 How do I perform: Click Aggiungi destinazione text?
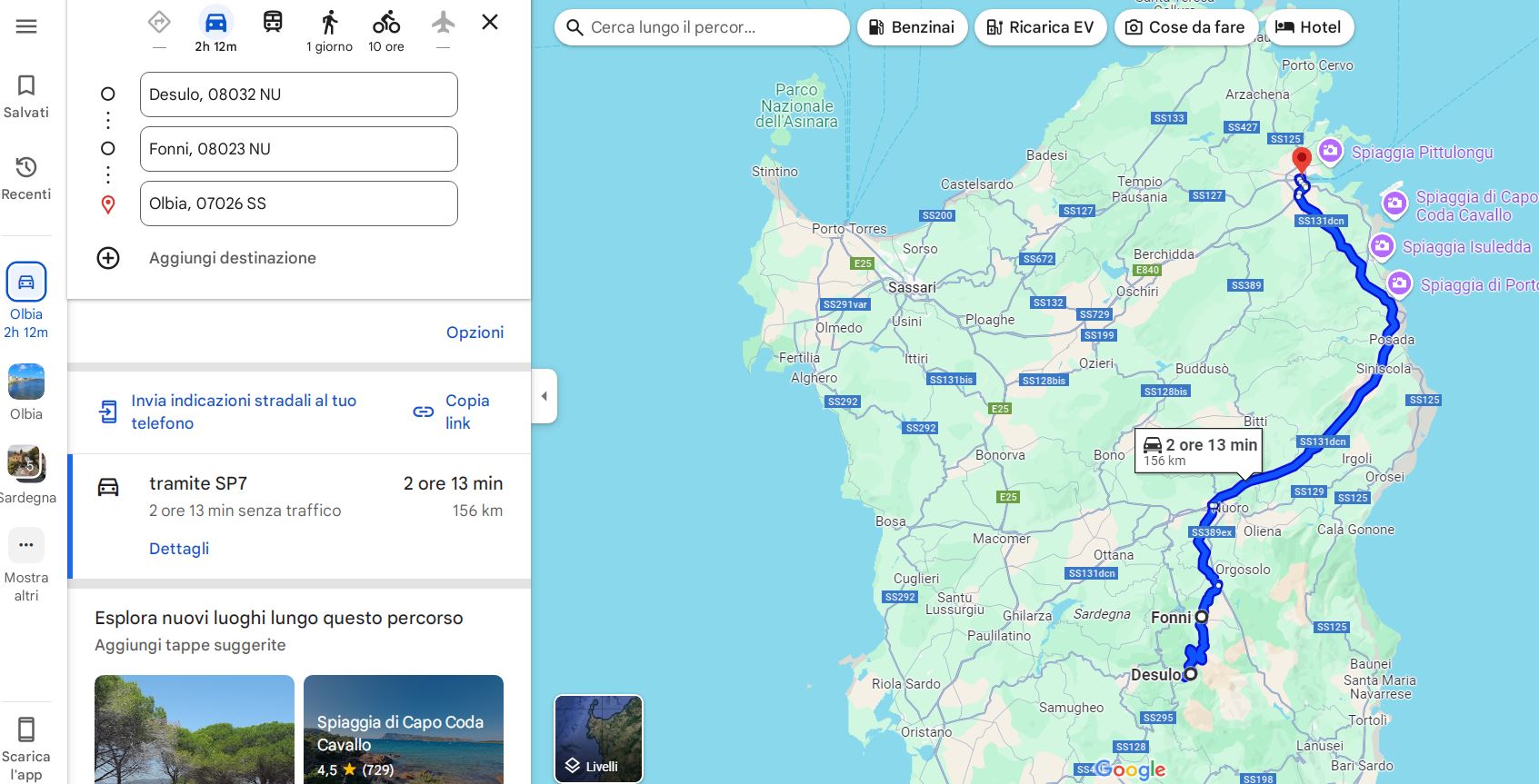[x=233, y=258]
